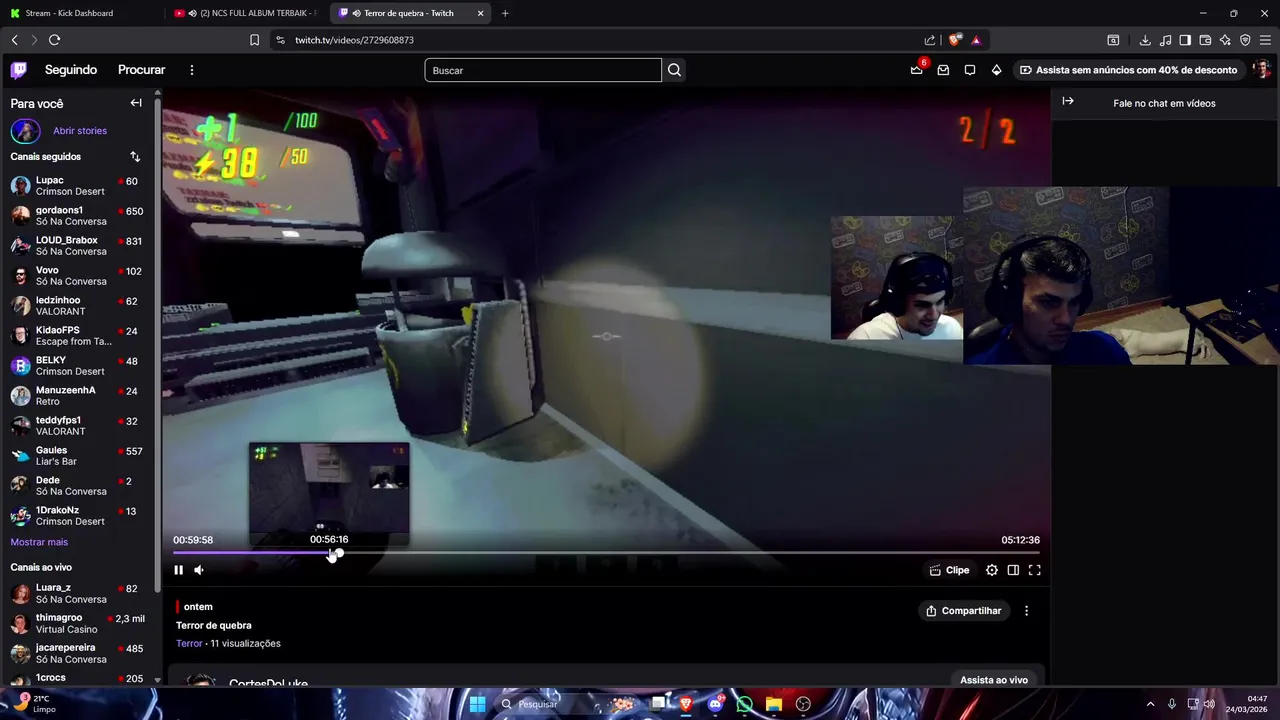Collapse the video chat panel
1280x720 pixels.
pyautogui.click(x=1068, y=101)
